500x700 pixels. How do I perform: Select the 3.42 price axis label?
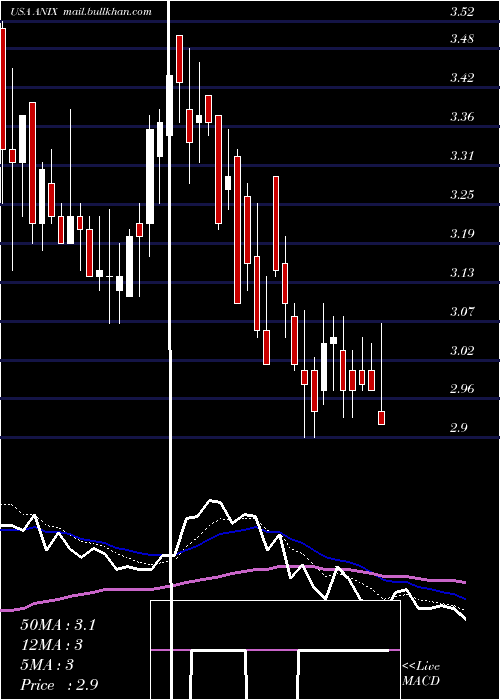(462, 78)
